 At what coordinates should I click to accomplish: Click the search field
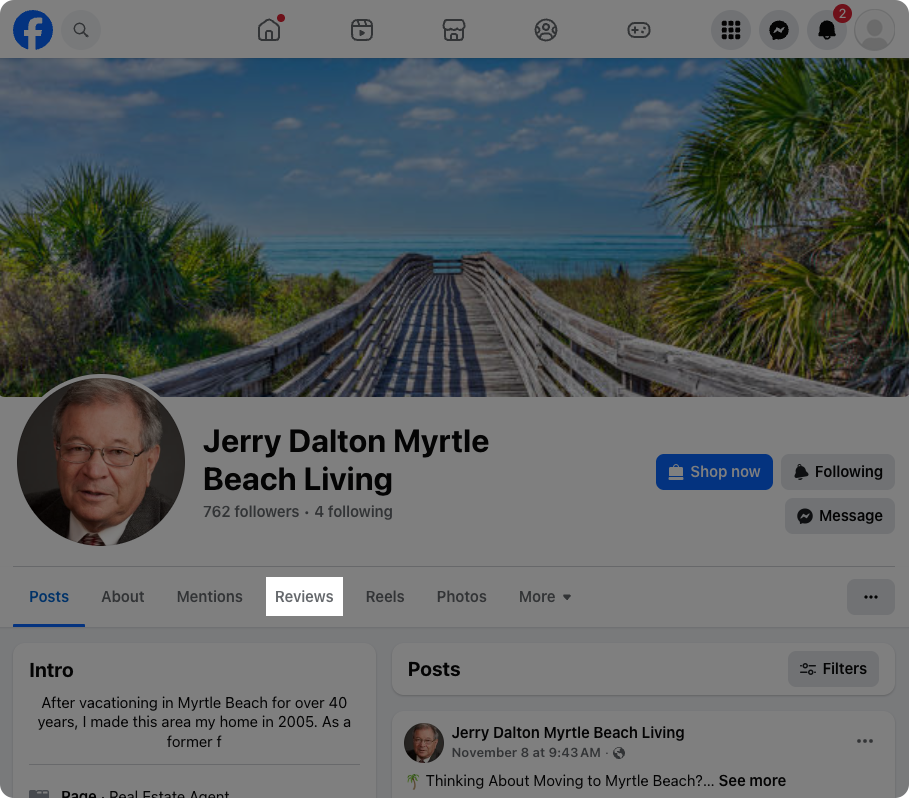pos(81,30)
